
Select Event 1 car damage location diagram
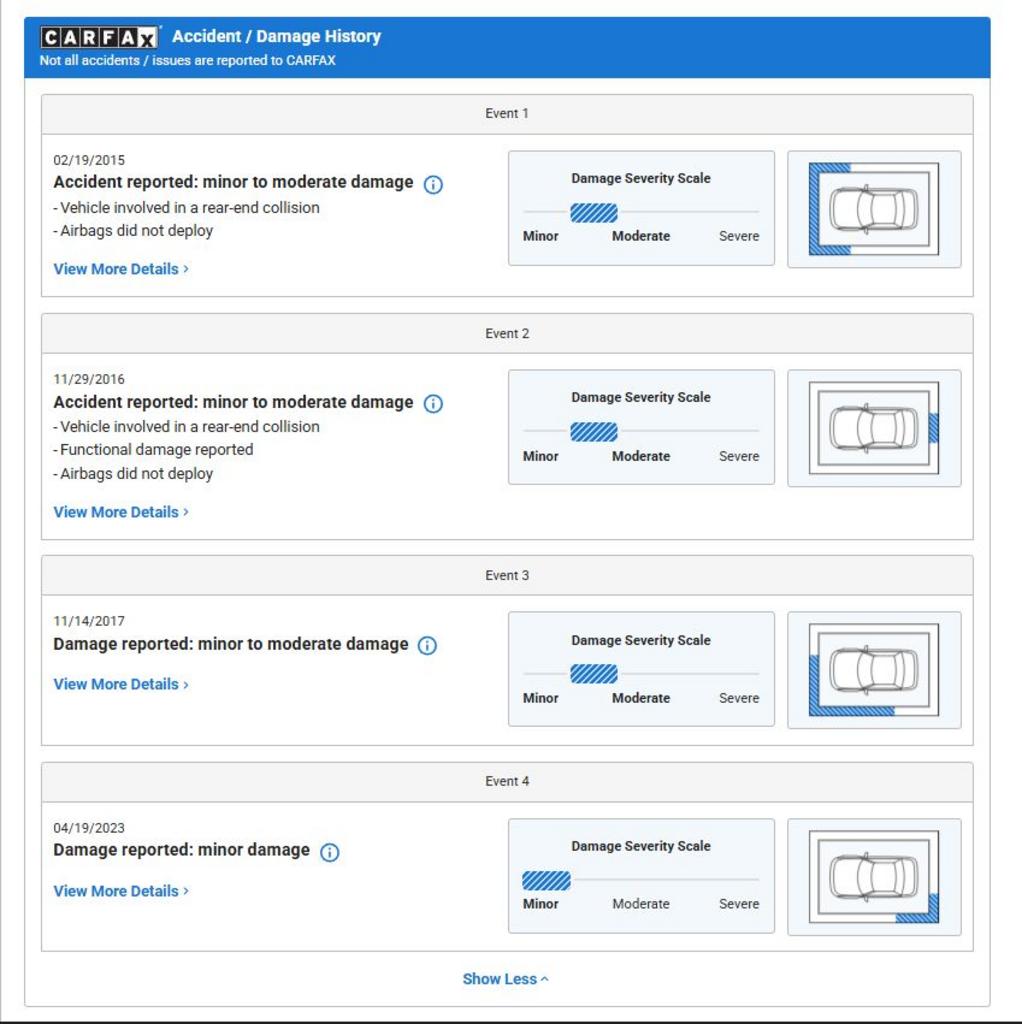point(874,209)
